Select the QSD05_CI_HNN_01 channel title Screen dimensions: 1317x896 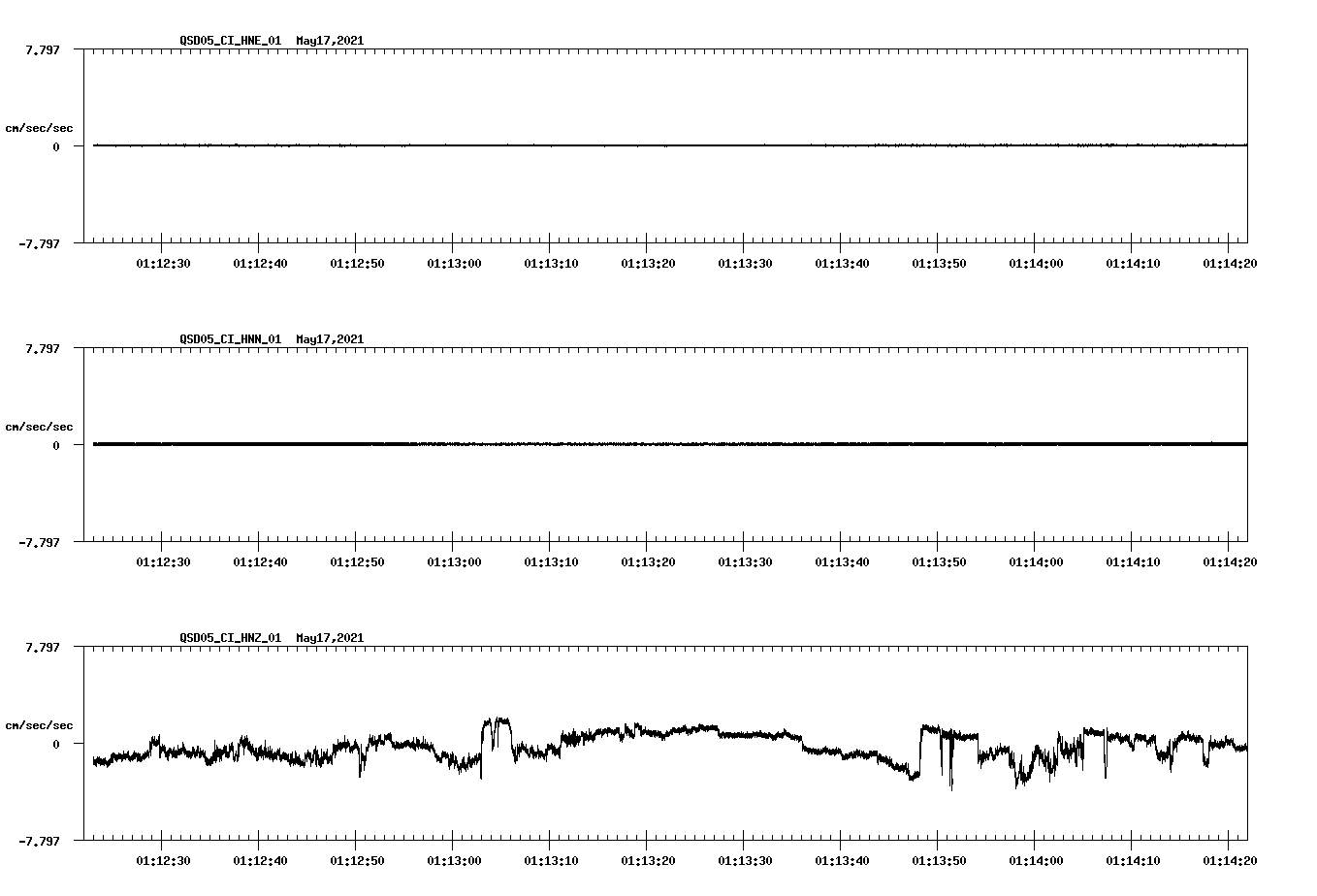point(229,339)
